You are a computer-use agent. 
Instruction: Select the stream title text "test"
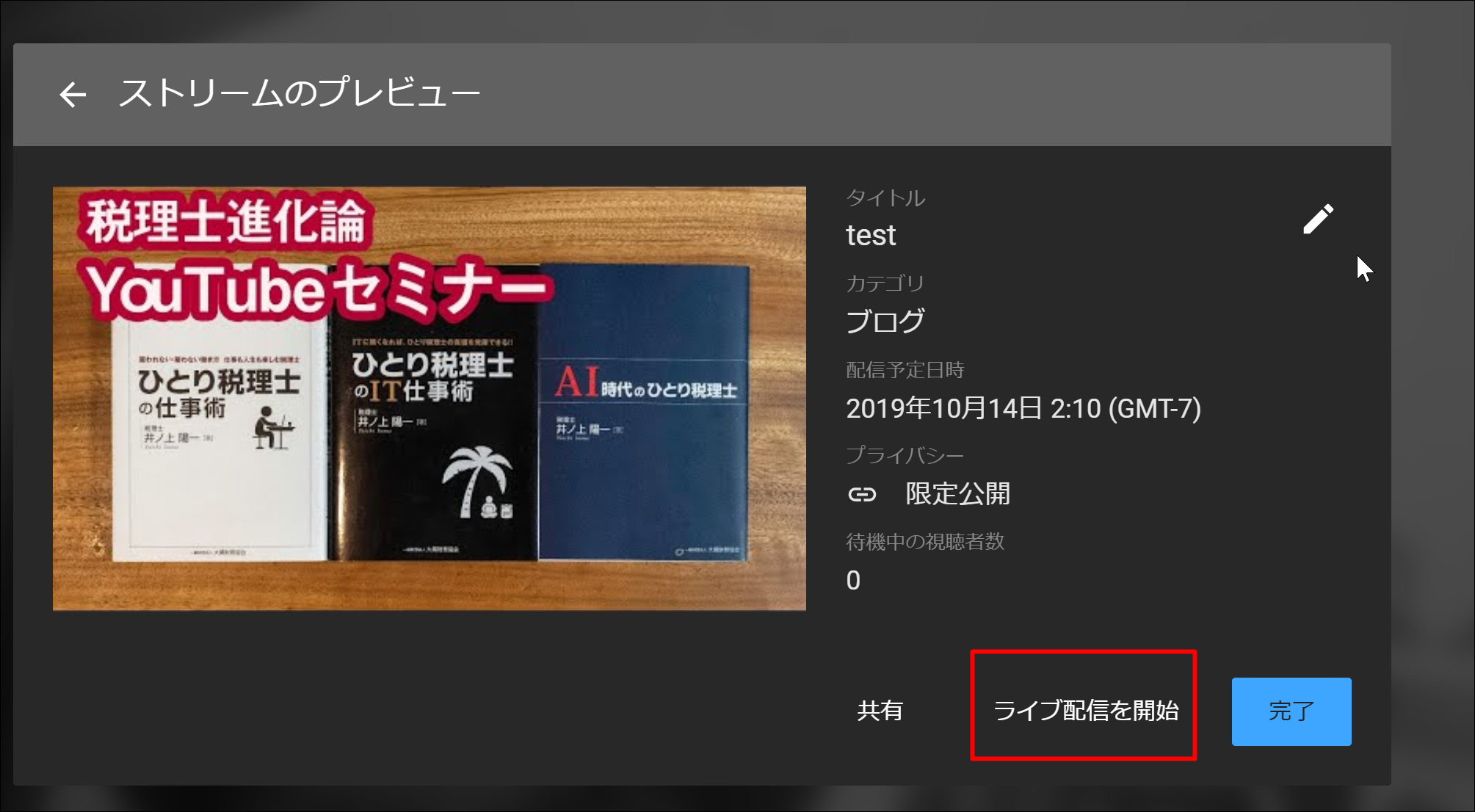coord(871,236)
